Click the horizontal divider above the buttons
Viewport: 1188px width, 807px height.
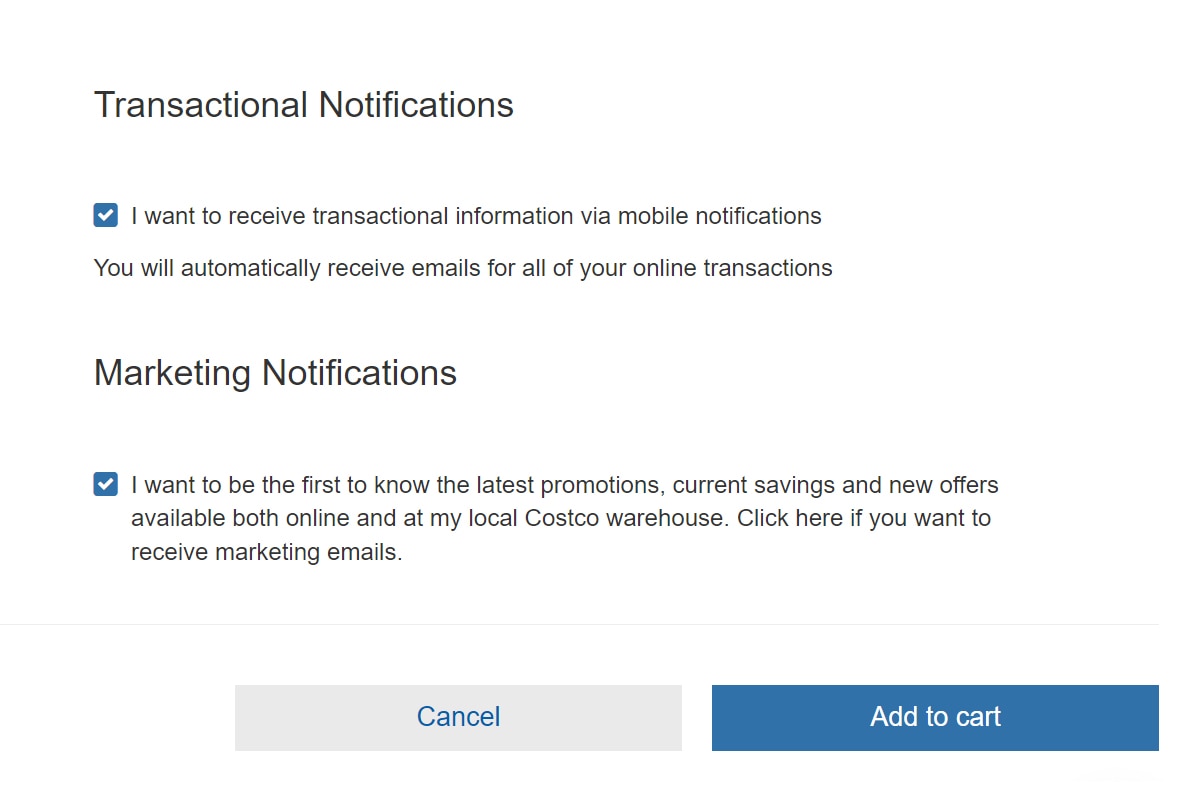coord(580,624)
